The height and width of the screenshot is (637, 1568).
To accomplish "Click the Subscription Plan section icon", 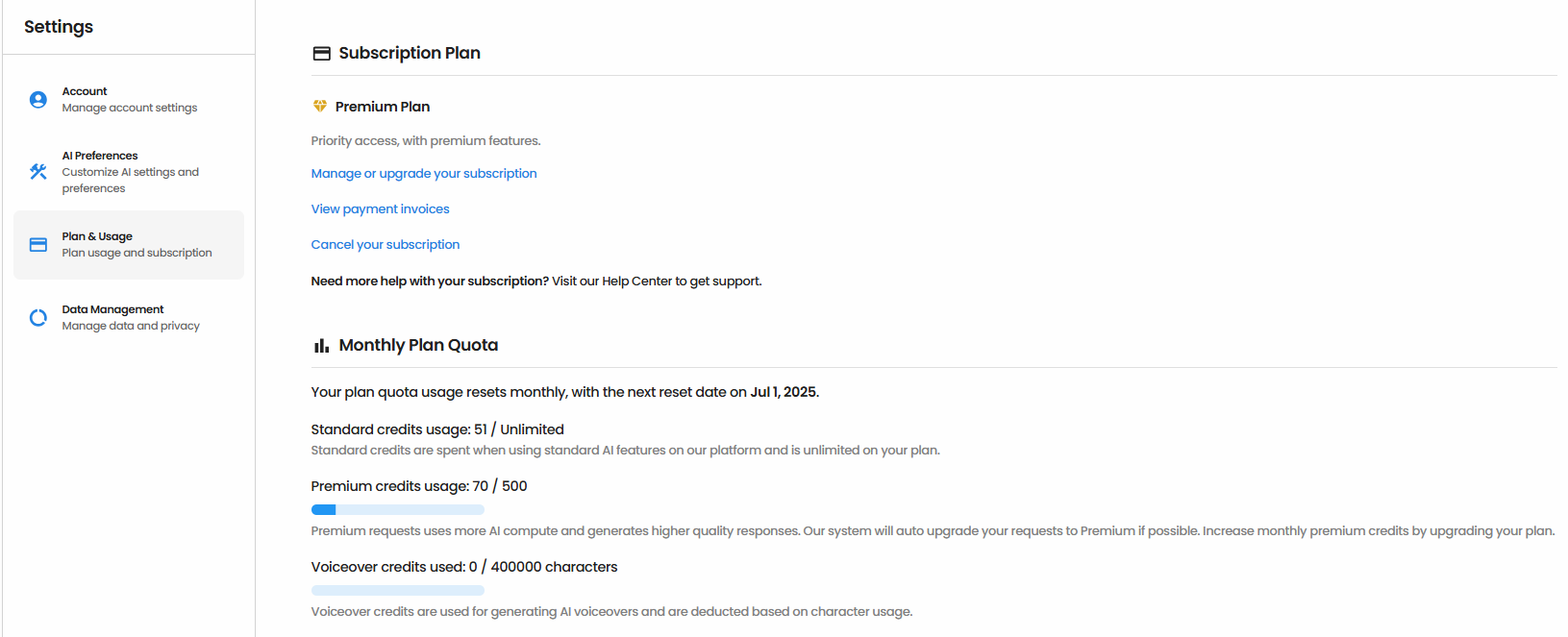I will click(x=320, y=53).
